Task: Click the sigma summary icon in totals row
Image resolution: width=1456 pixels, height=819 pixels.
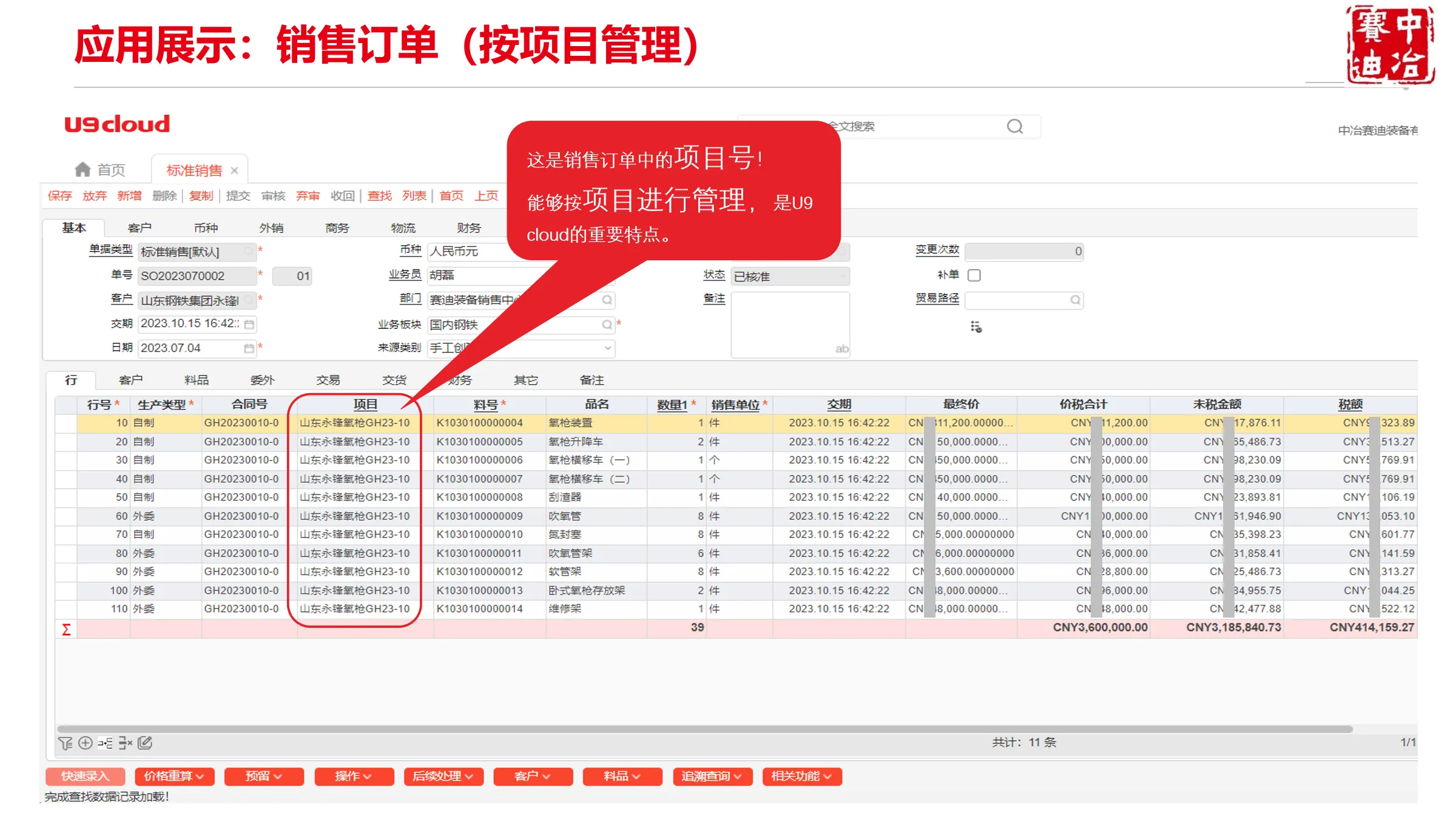Action: (x=66, y=629)
